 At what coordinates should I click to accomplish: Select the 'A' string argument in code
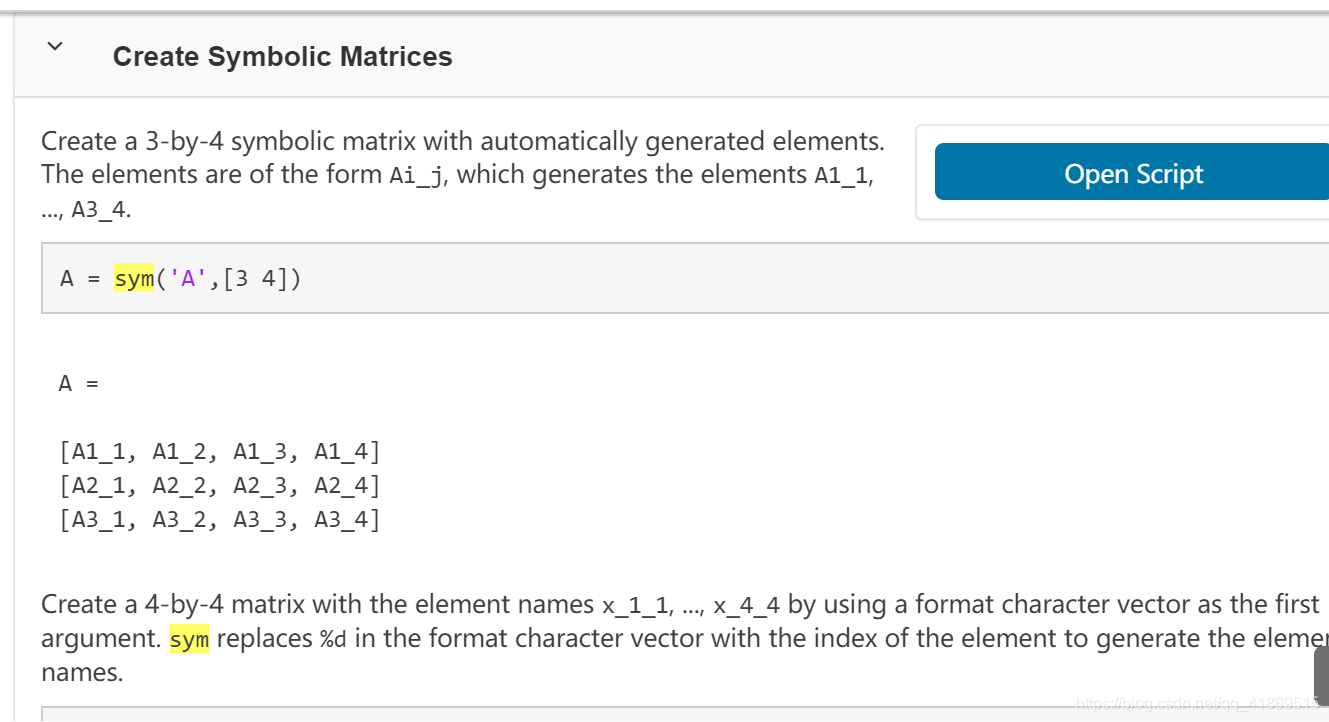click(x=189, y=278)
